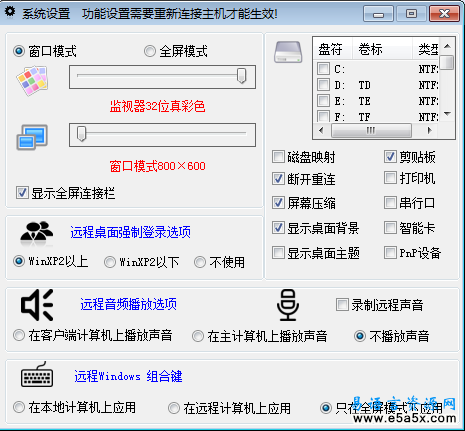
Task: Click the users group login icon
Action: pyautogui.click(x=37, y=232)
